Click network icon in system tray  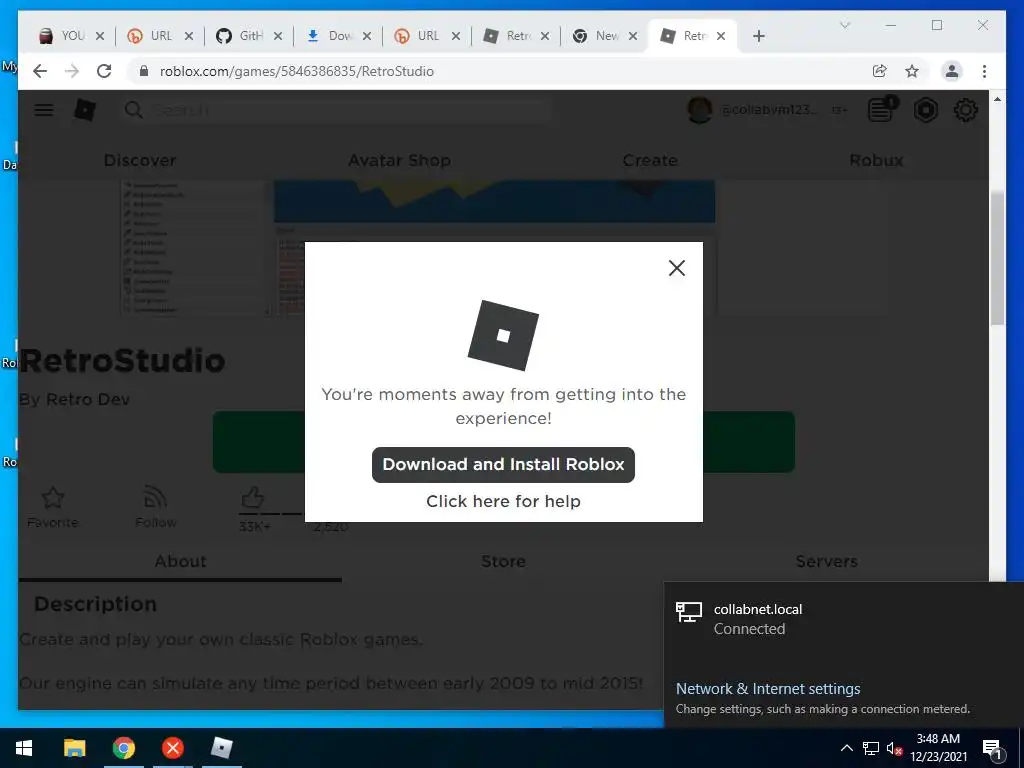[x=871, y=748]
